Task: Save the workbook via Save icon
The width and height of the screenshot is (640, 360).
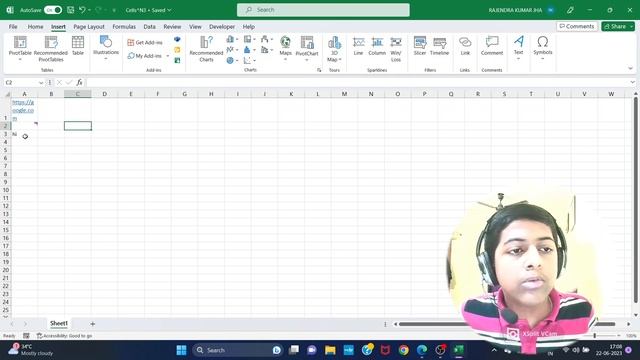Action: point(70,10)
